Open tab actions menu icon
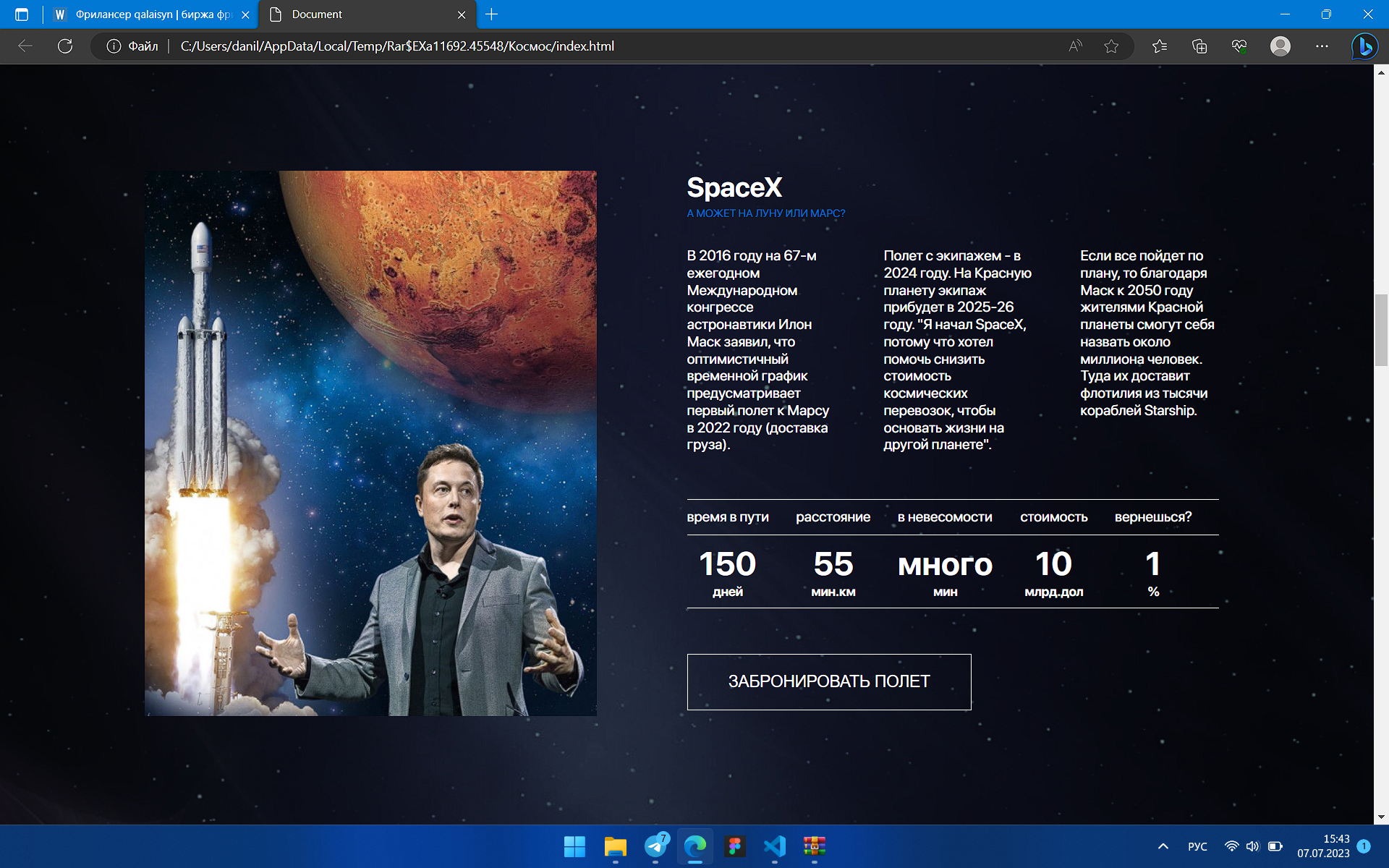The height and width of the screenshot is (868, 1389). coord(22,14)
